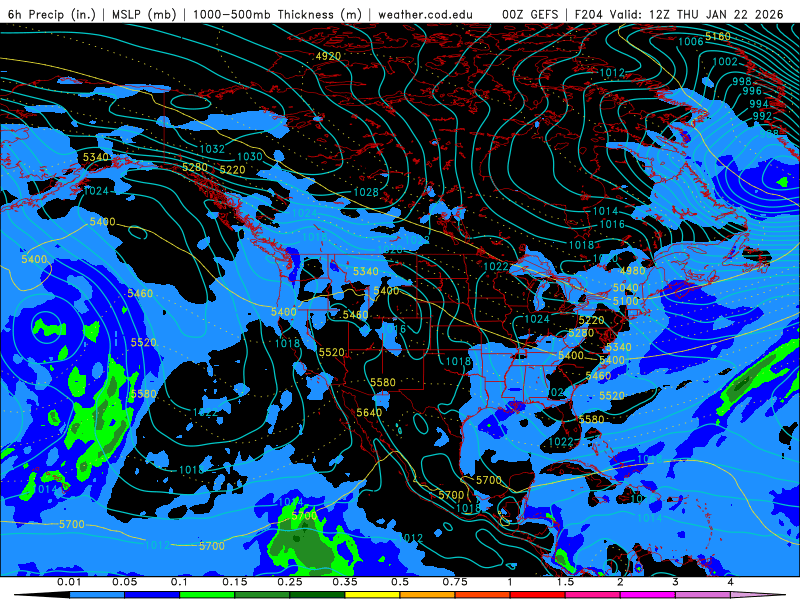Click the 1006 pressure contour label
Screen dimensions: 800x600
click(691, 41)
